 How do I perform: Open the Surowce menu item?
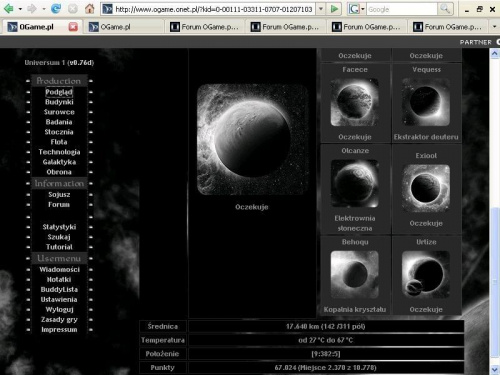59,112
